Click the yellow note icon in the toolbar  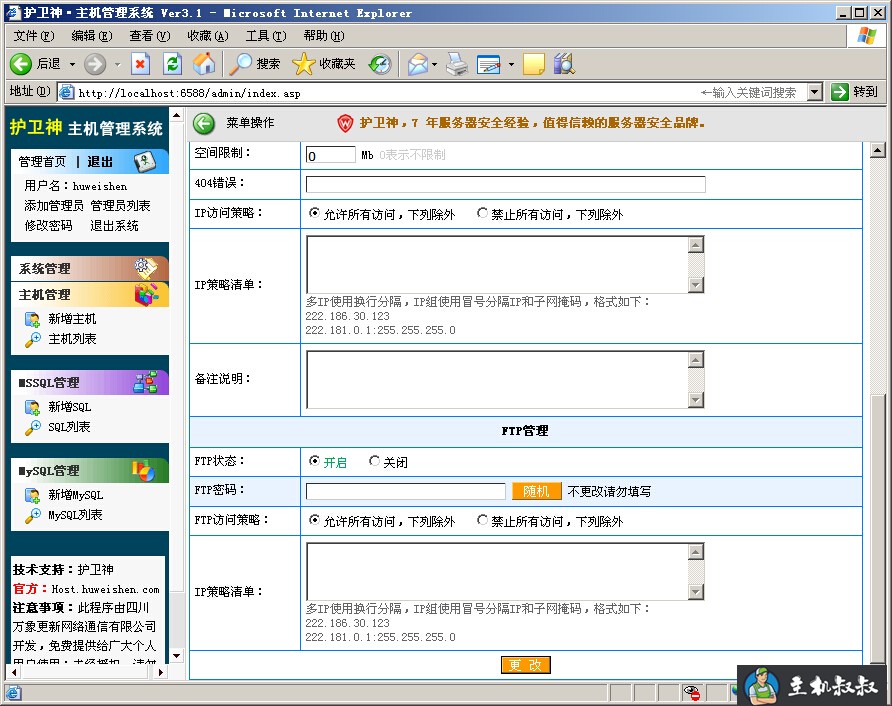click(x=534, y=64)
